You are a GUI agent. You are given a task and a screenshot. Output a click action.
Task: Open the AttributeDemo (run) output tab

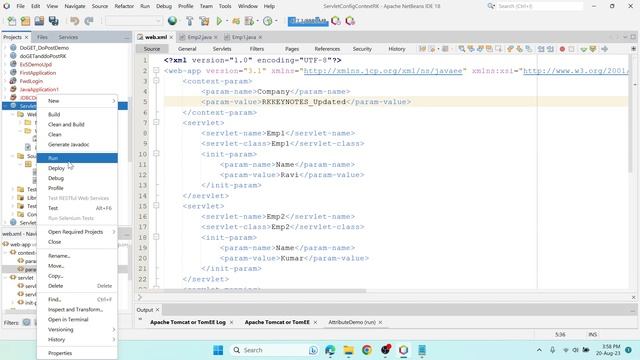pyautogui.click(x=352, y=322)
